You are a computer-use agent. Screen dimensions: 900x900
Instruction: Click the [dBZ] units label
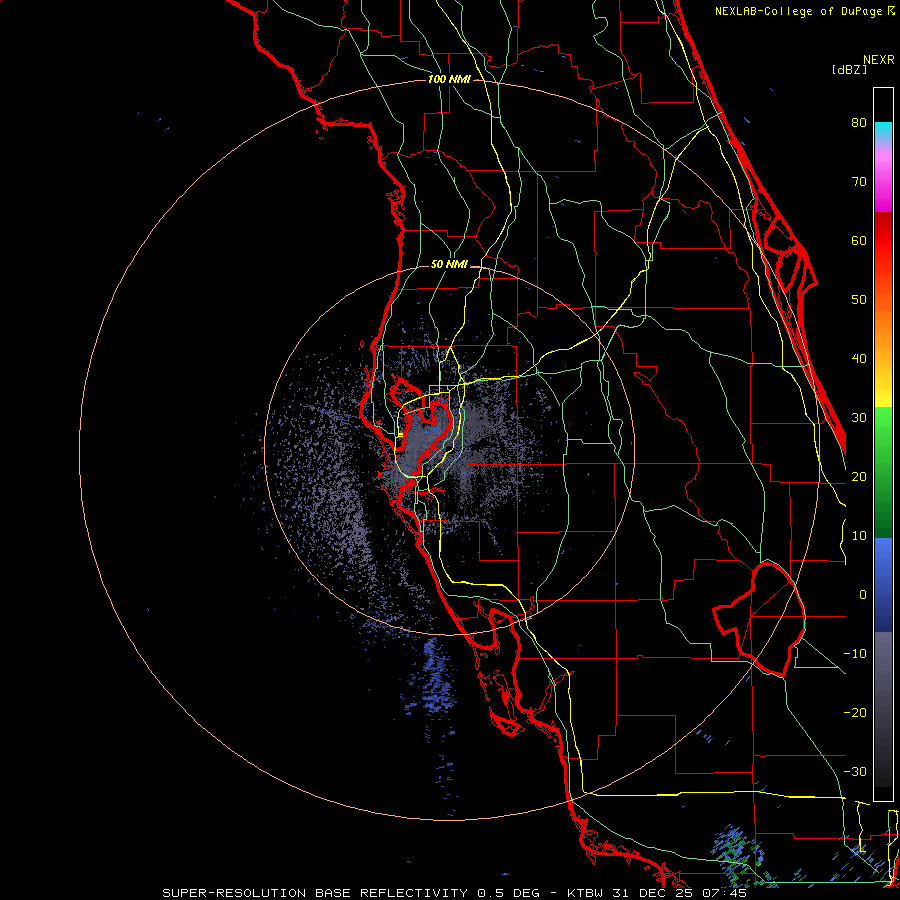click(850, 69)
